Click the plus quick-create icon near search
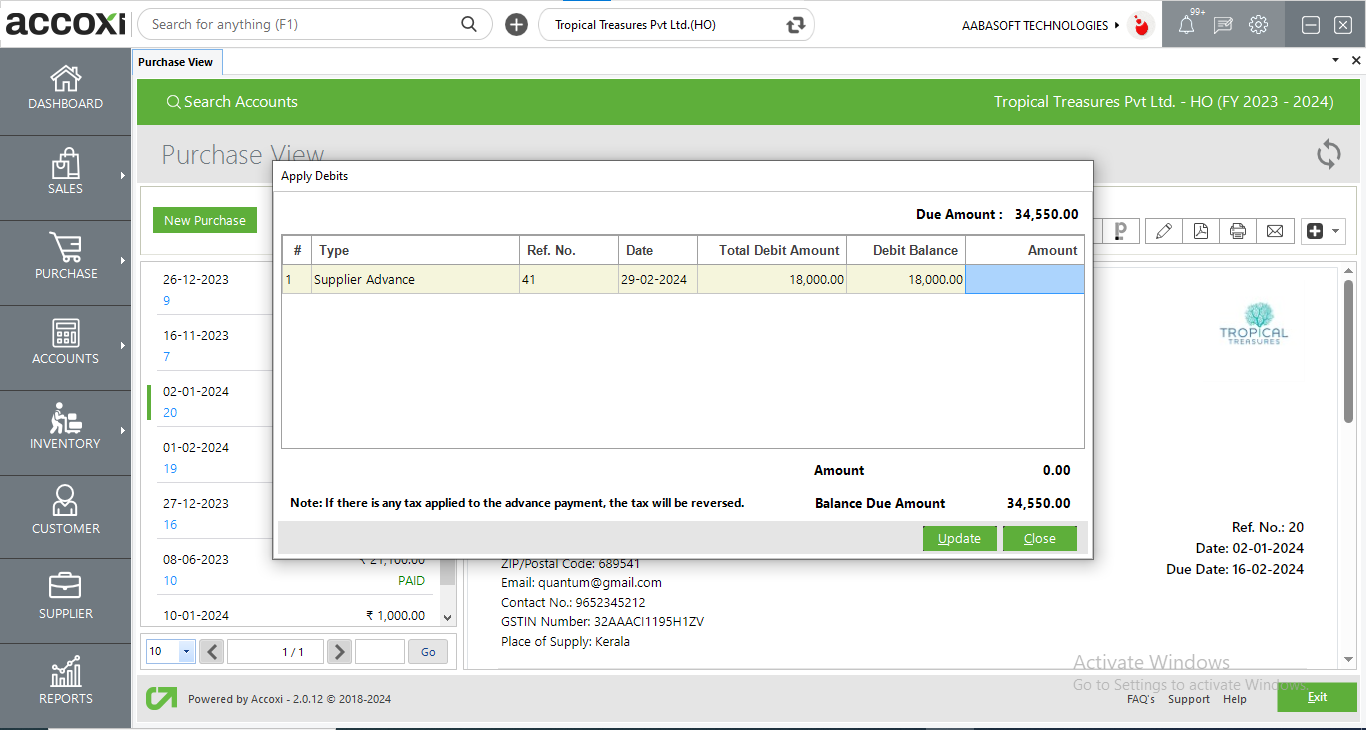This screenshot has height=730, width=1366. [516, 25]
